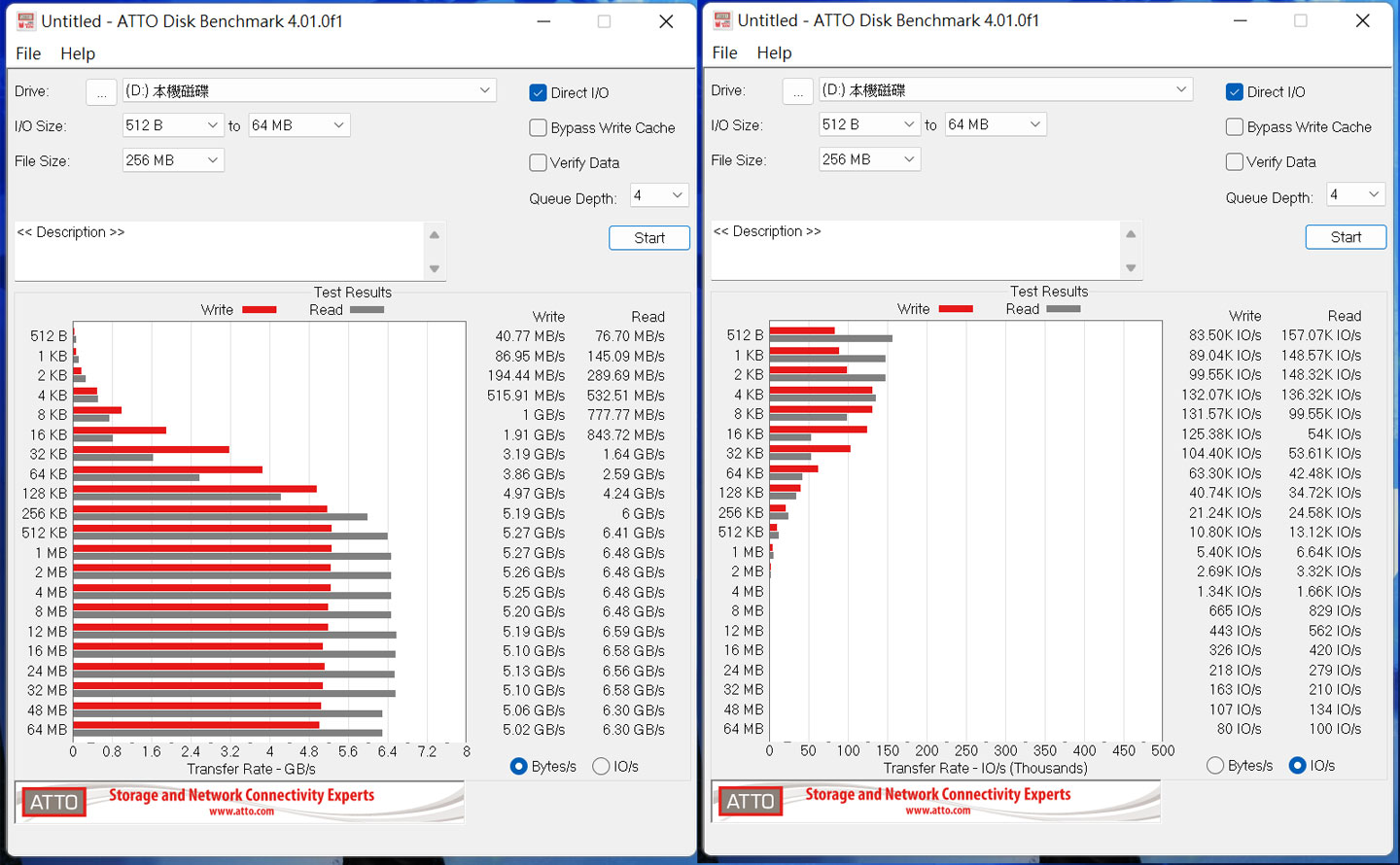Enable Bypass Write Cache in right window
The width and height of the screenshot is (1400, 865).
[x=1235, y=127]
